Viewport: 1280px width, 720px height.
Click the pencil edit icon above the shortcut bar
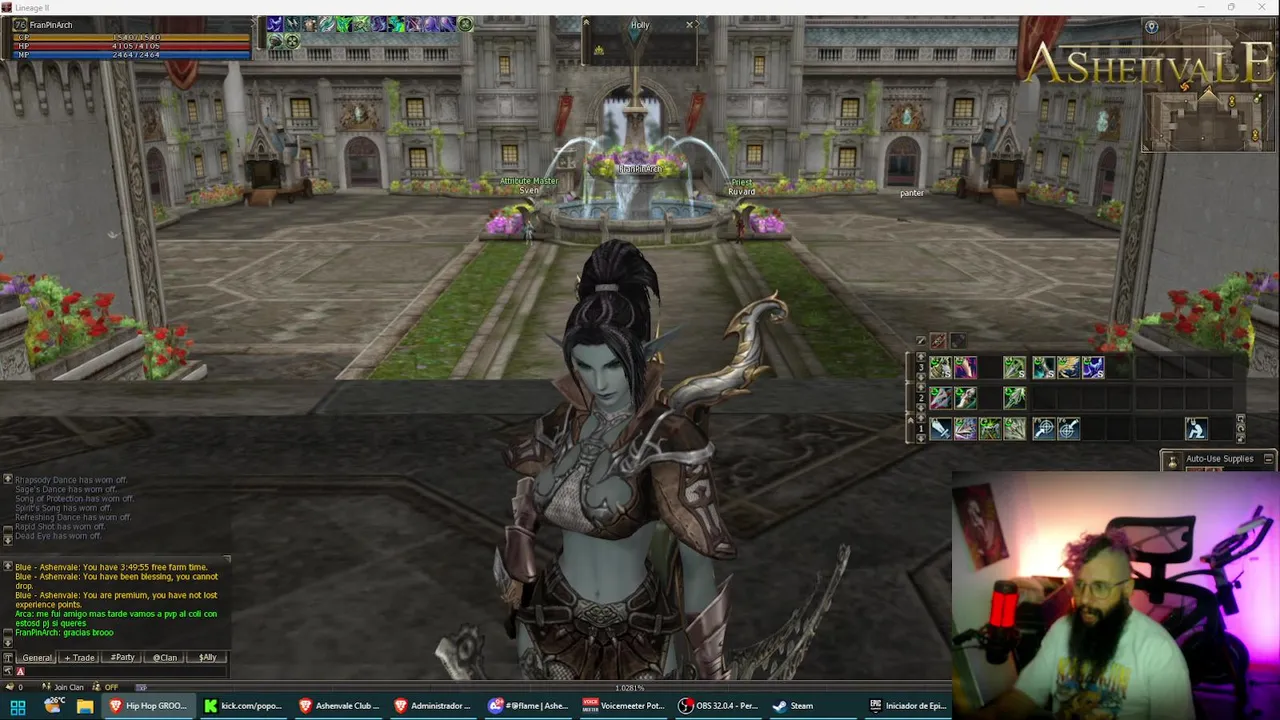pos(921,341)
